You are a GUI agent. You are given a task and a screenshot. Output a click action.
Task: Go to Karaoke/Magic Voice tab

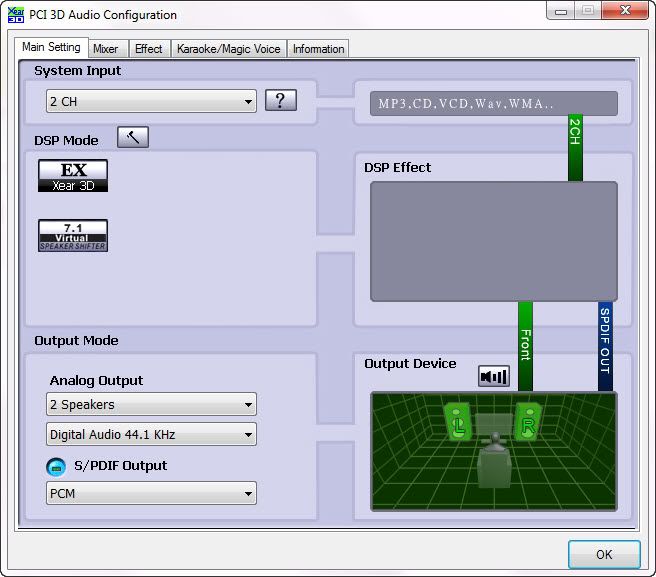coord(228,49)
